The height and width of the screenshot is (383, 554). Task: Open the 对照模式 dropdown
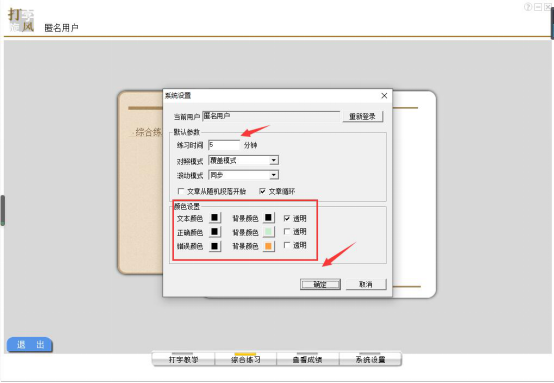click(x=243, y=160)
